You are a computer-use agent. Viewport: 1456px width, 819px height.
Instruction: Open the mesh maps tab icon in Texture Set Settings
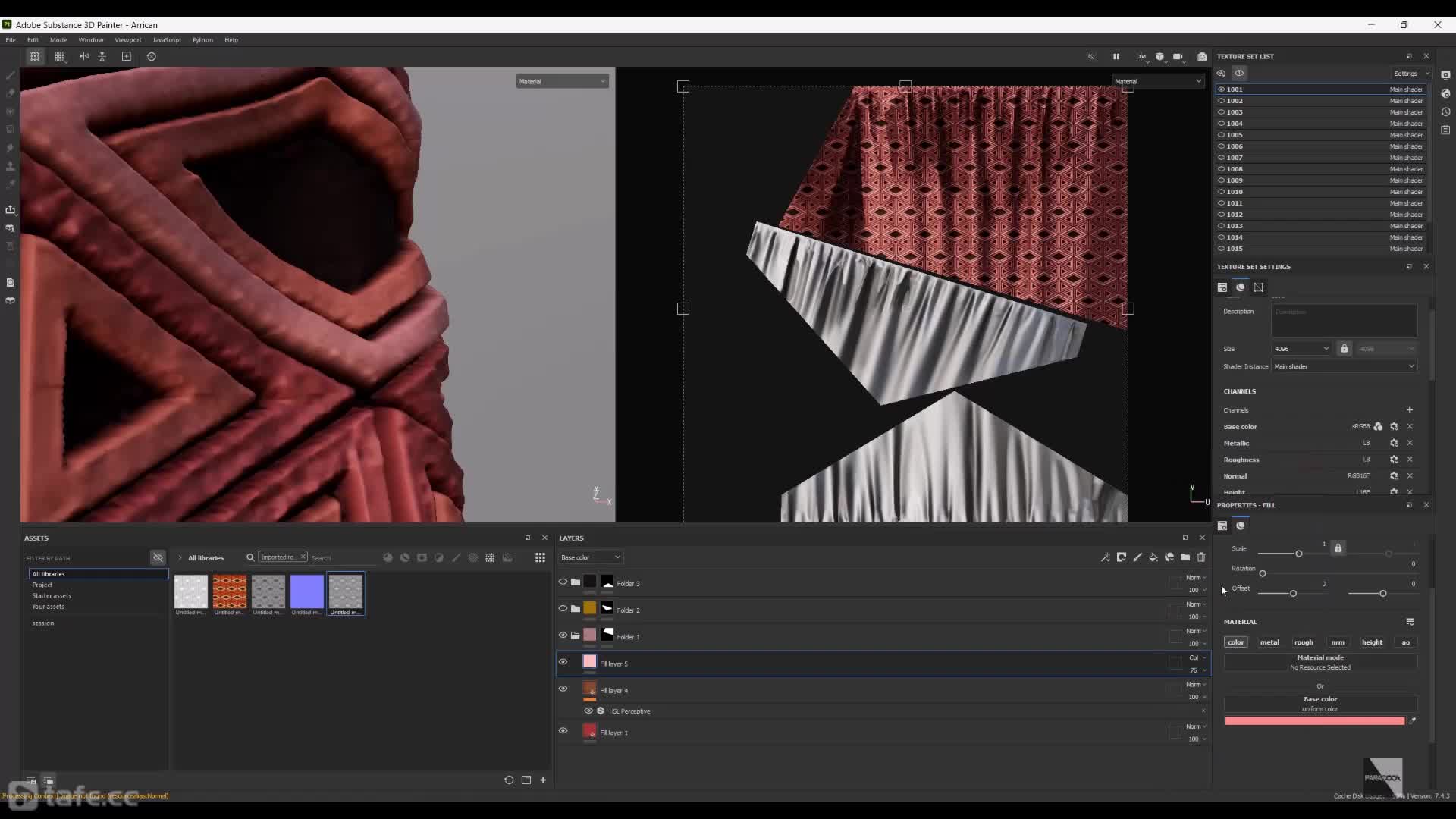[1241, 287]
